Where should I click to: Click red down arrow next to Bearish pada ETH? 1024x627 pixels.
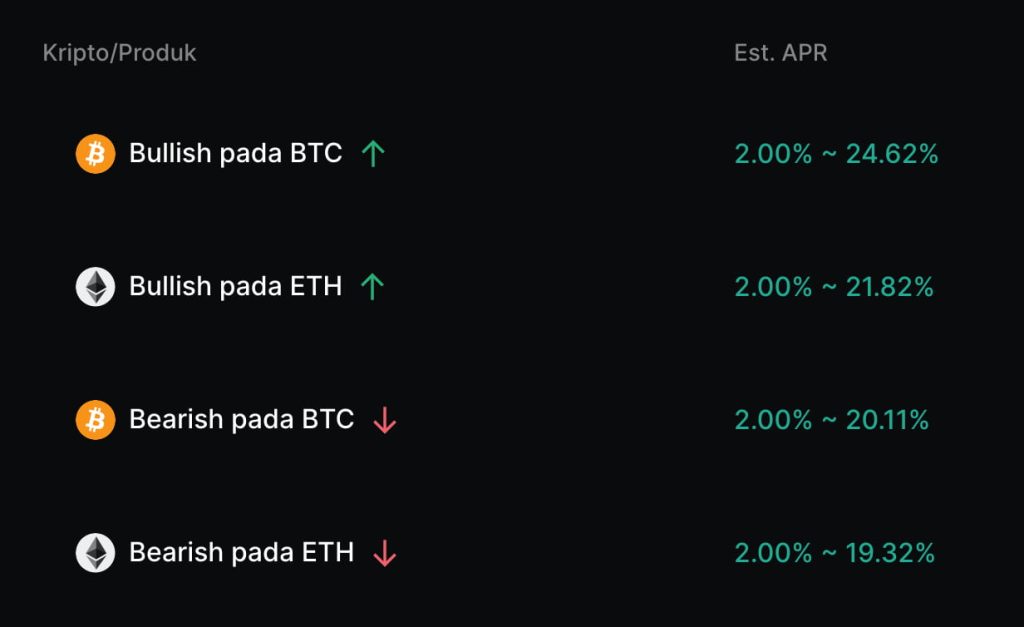click(x=384, y=553)
